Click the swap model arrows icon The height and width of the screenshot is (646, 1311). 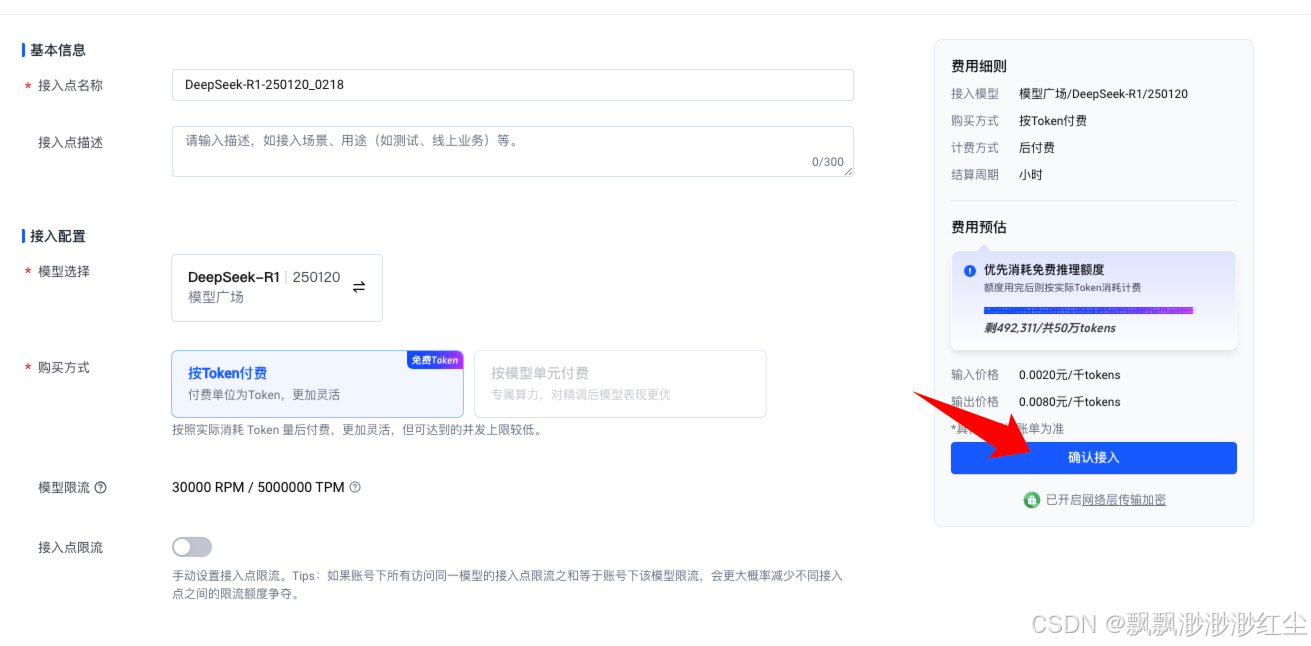pyautogui.click(x=359, y=287)
